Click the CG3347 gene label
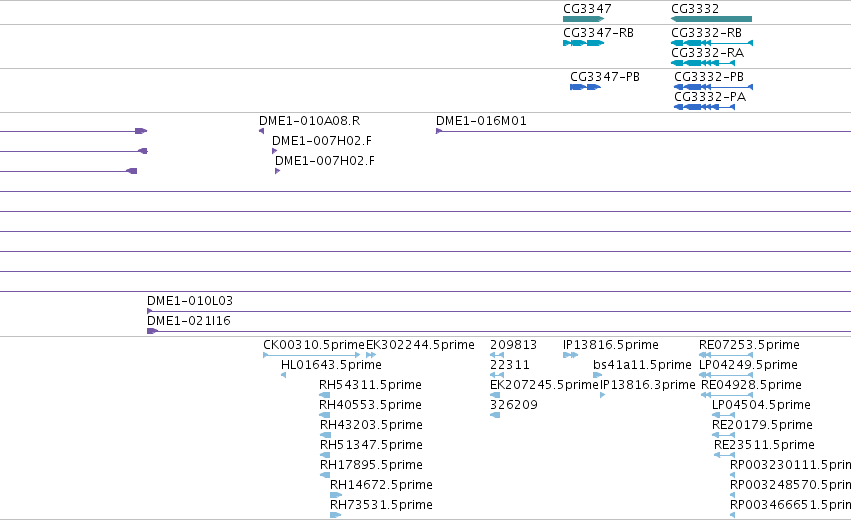This screenshot has width=851, height=520. [587, 9]
